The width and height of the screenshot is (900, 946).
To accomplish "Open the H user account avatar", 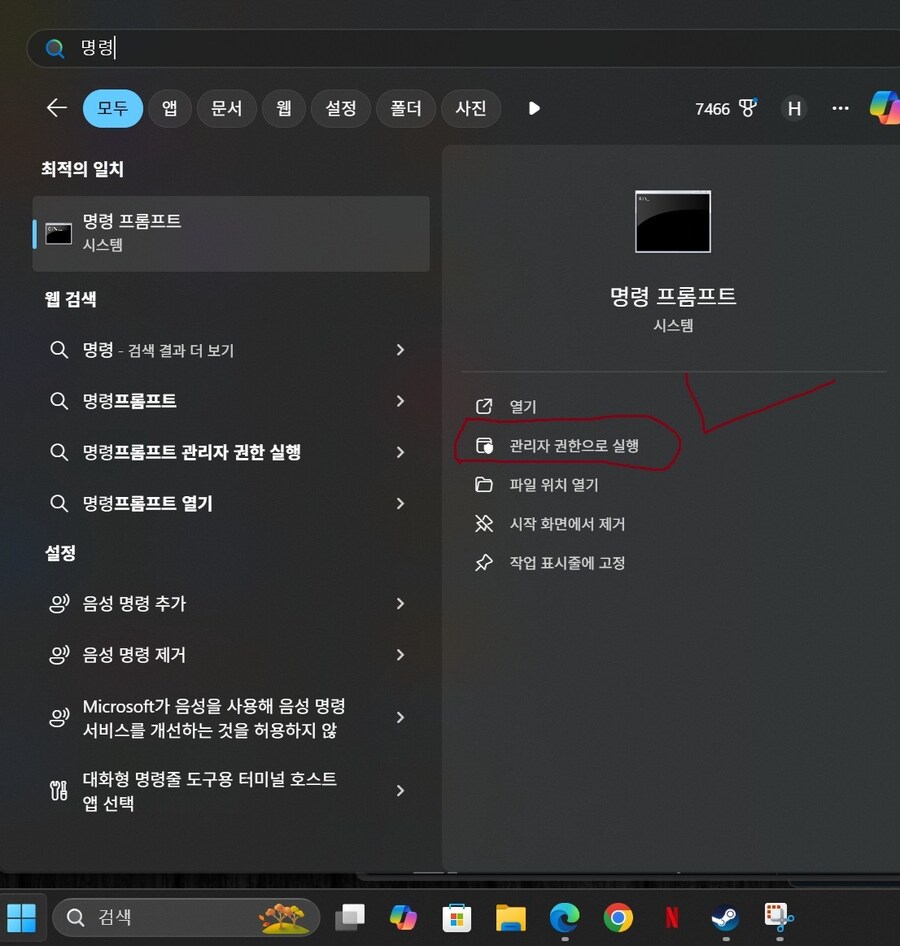I will point(794,108).
